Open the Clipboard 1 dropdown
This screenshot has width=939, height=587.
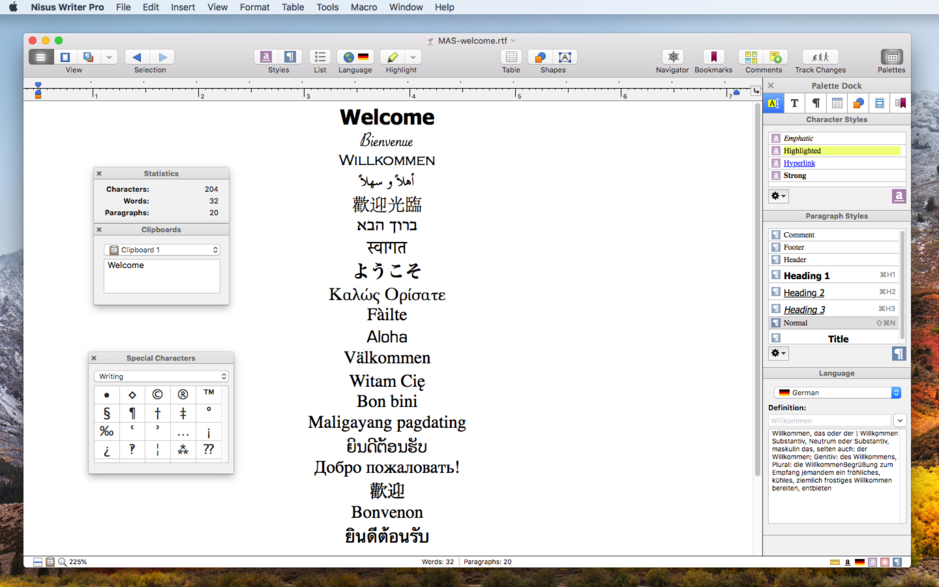click(162, 250)
